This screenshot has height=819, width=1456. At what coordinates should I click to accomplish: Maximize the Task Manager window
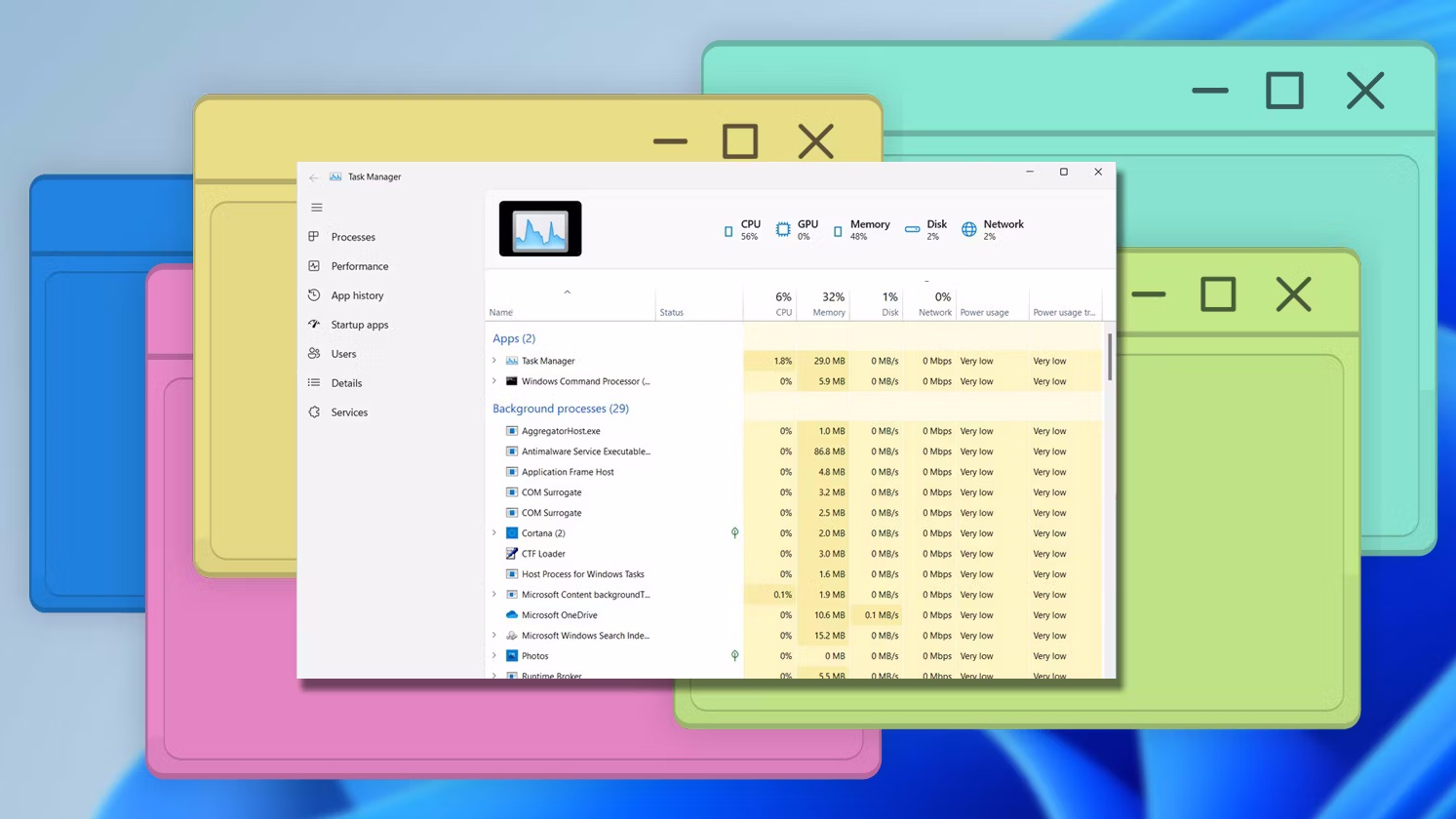(x=1064, y=172)
